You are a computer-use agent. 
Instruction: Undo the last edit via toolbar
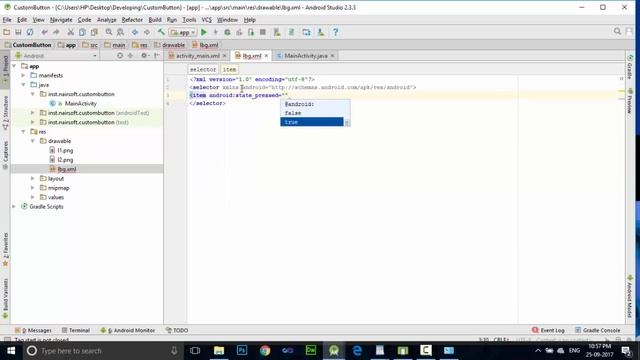pos(44,32)
